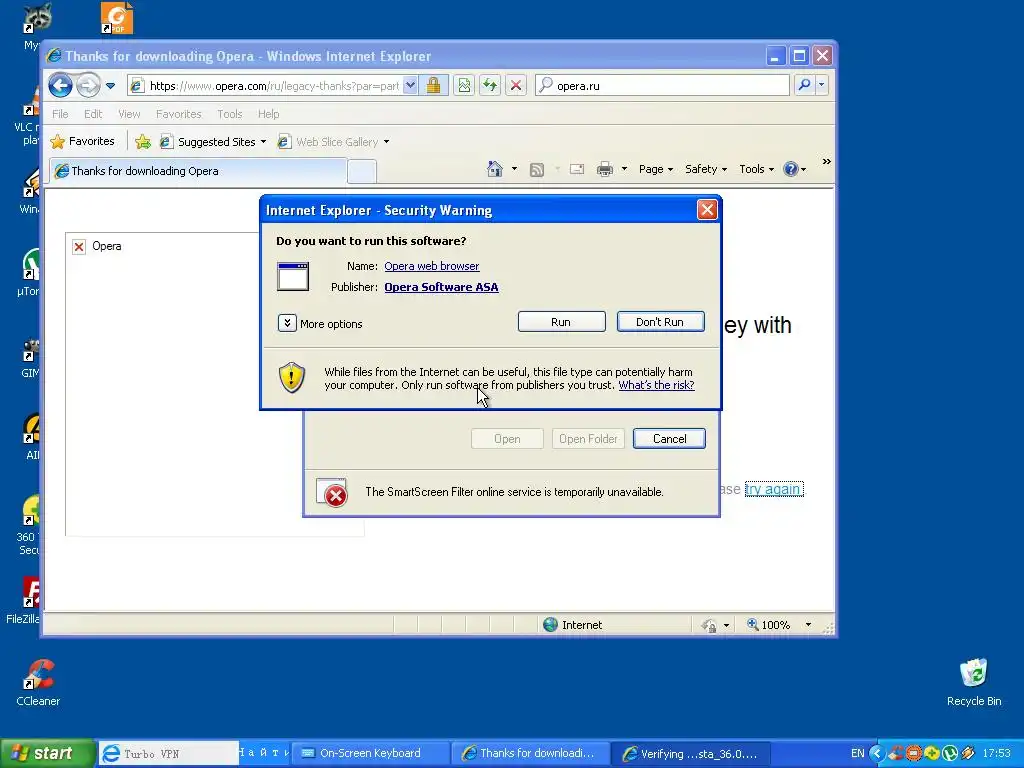This screenshot has width=1024, height=768.
Task: Open the View menu
Action: point(129,114)
